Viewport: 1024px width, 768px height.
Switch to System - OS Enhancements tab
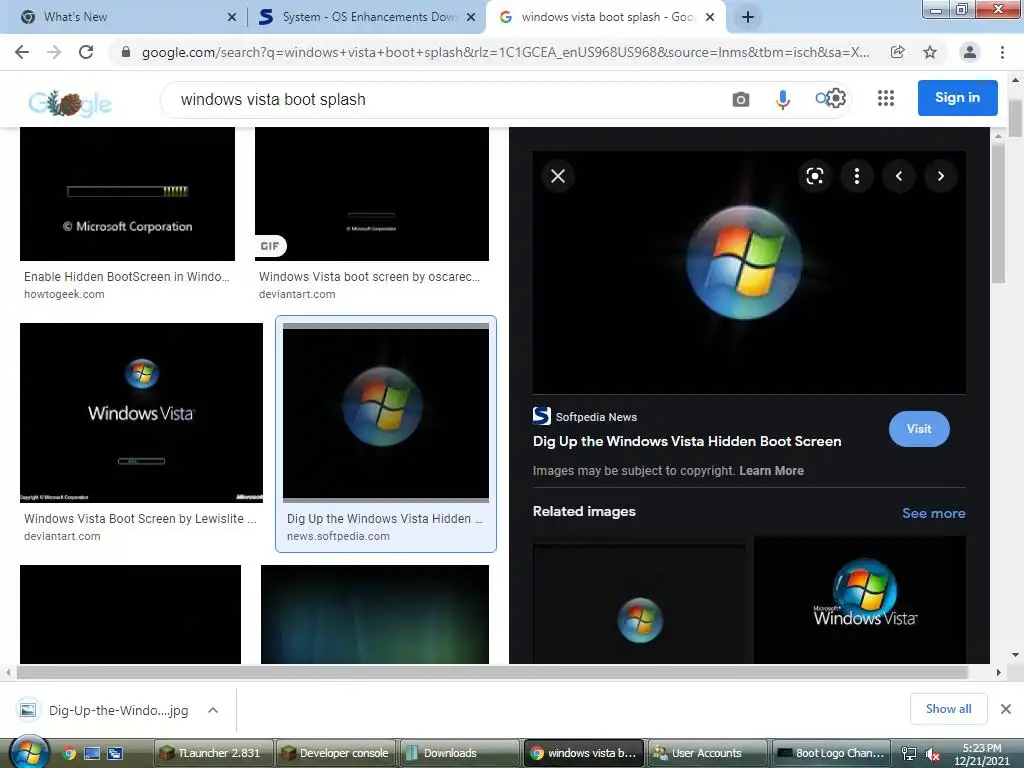tap(368, 17)
